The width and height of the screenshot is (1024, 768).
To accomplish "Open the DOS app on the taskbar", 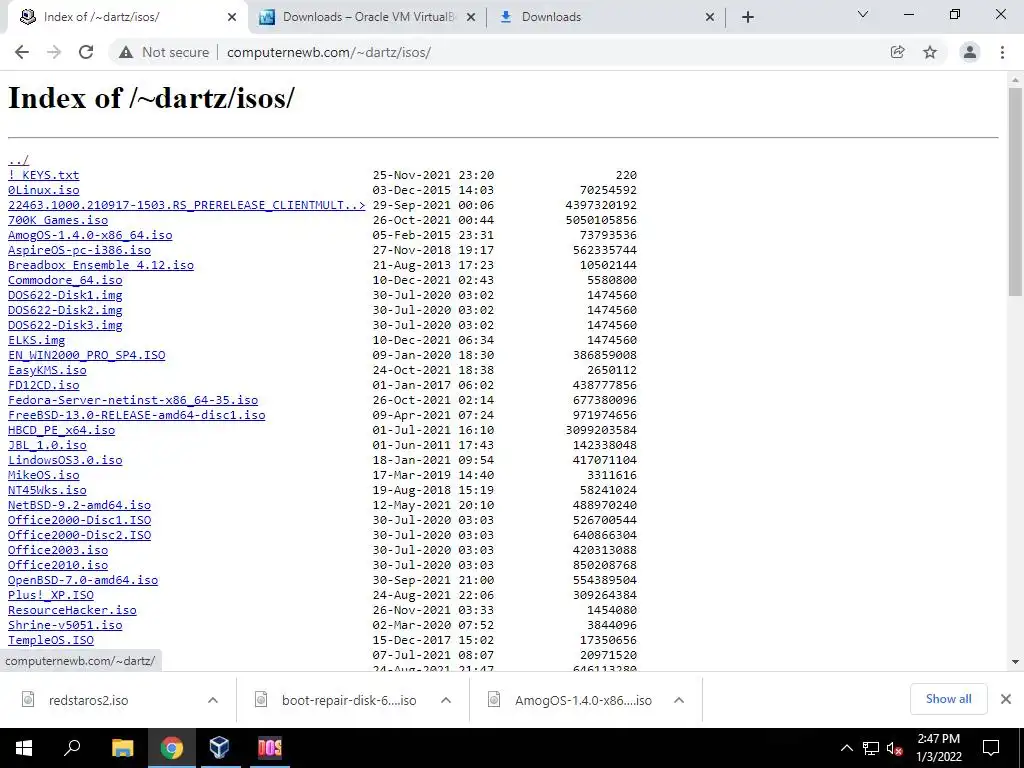I will pyautogui.click(x=270, y=748).
